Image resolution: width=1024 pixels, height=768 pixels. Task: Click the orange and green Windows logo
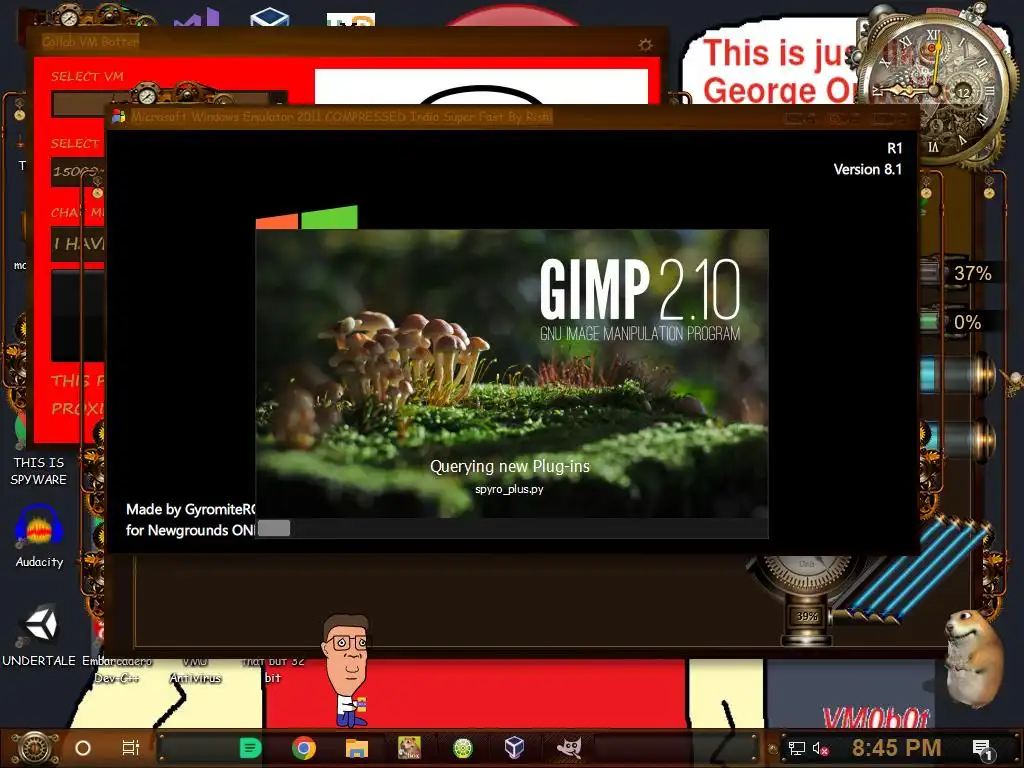[307, 217]
